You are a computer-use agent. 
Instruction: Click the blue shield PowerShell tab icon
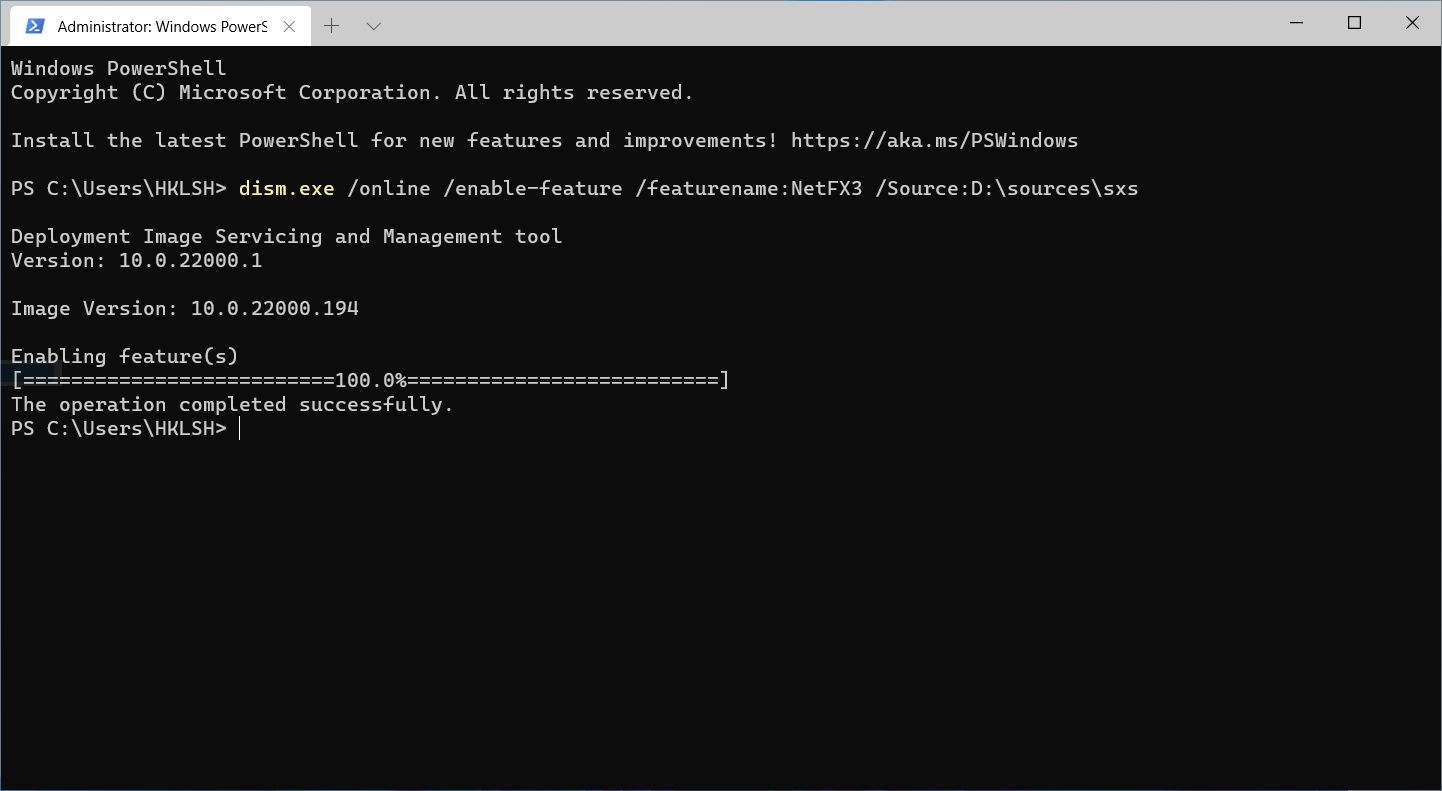tap(35, 26)
